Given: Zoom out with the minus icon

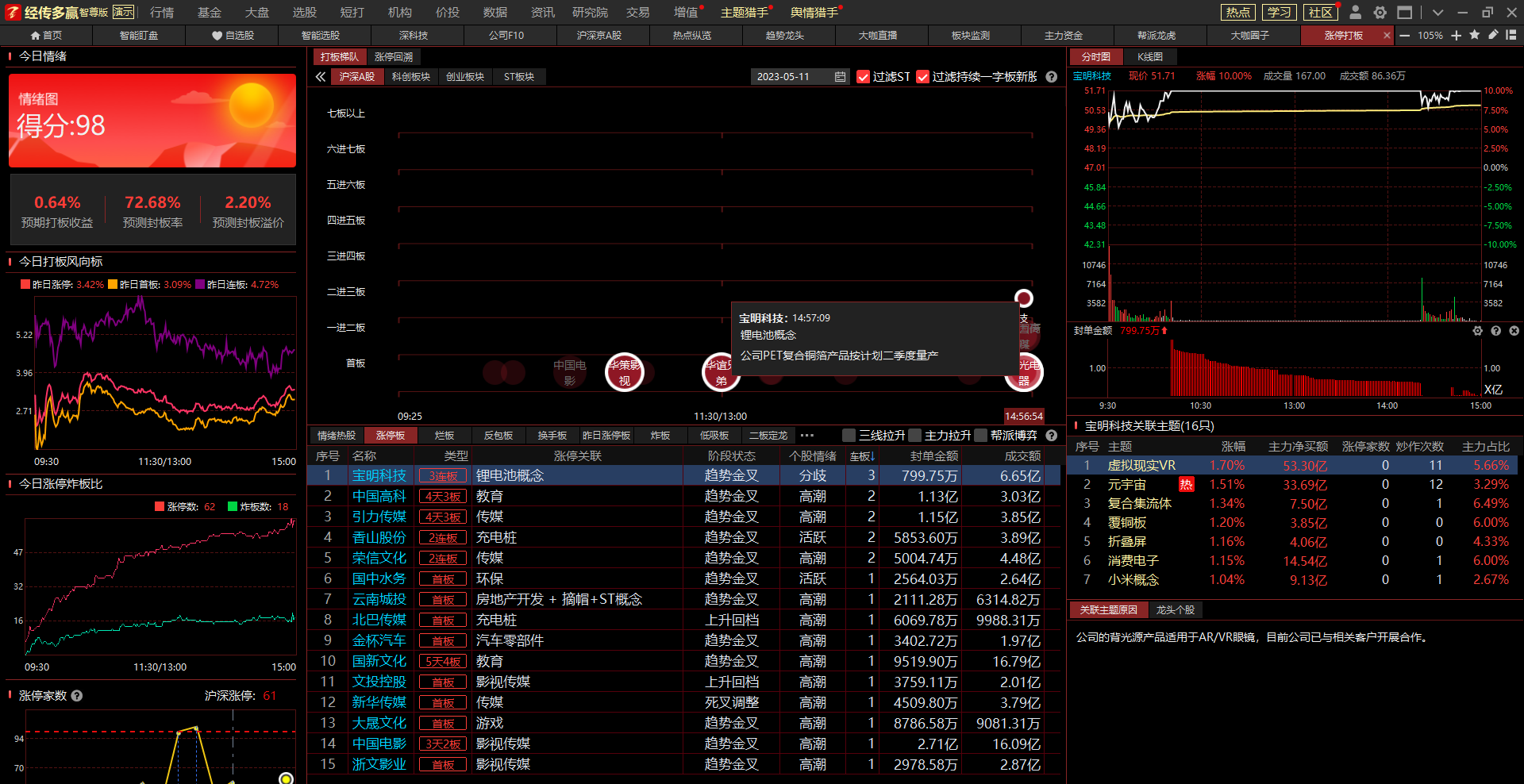Looking at the screenshot, I should (x=1405, y=35).
